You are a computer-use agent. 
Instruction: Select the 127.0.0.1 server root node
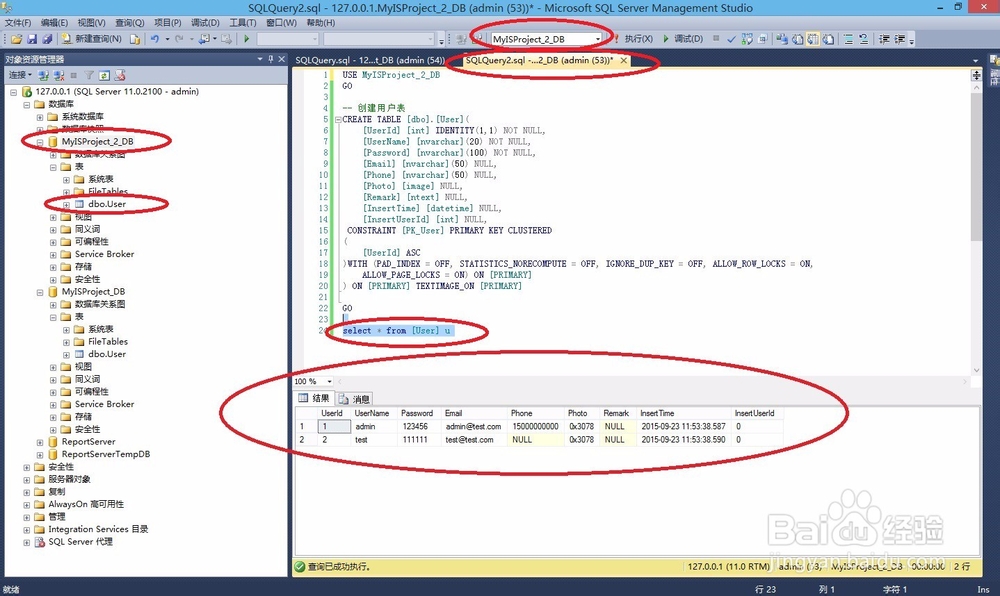117,92
